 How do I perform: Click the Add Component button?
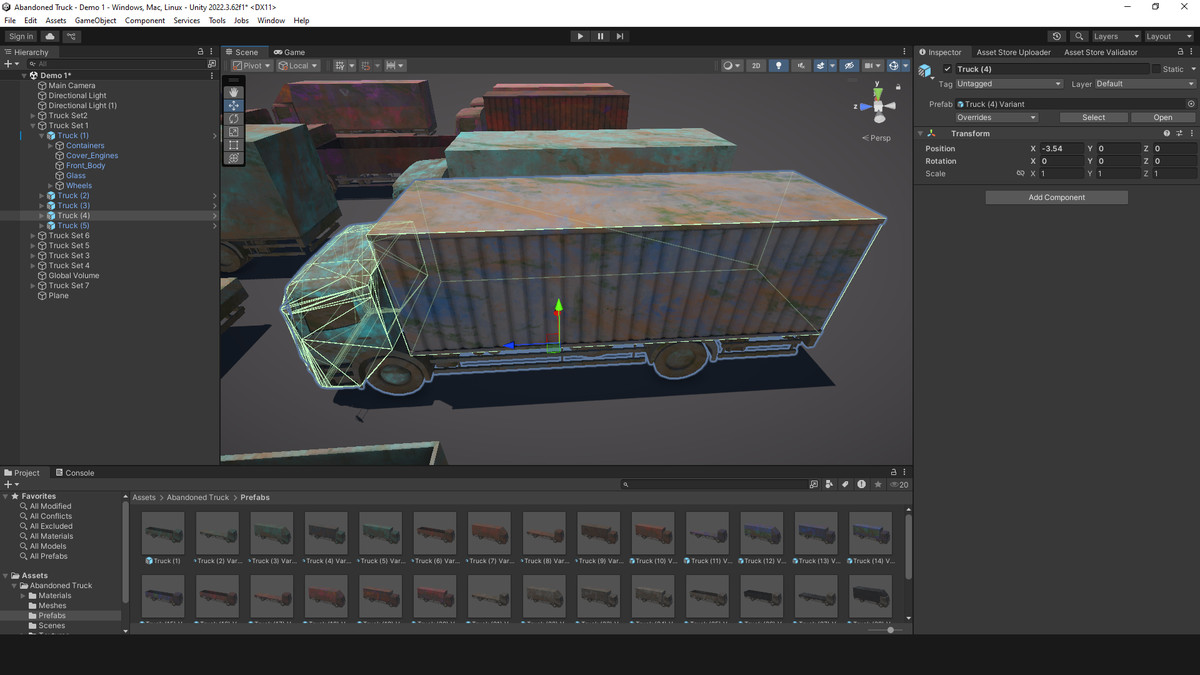pos(1057,197)
